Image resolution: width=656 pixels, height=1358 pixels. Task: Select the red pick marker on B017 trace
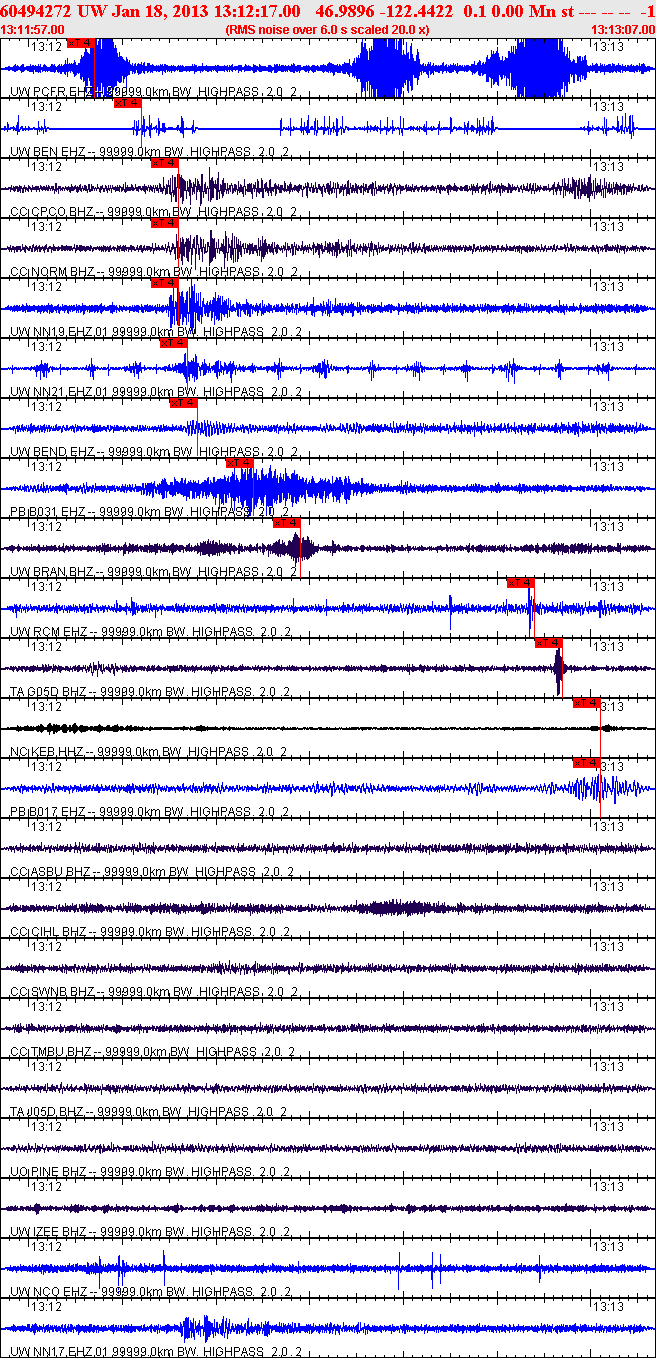(x=586, y=763)
